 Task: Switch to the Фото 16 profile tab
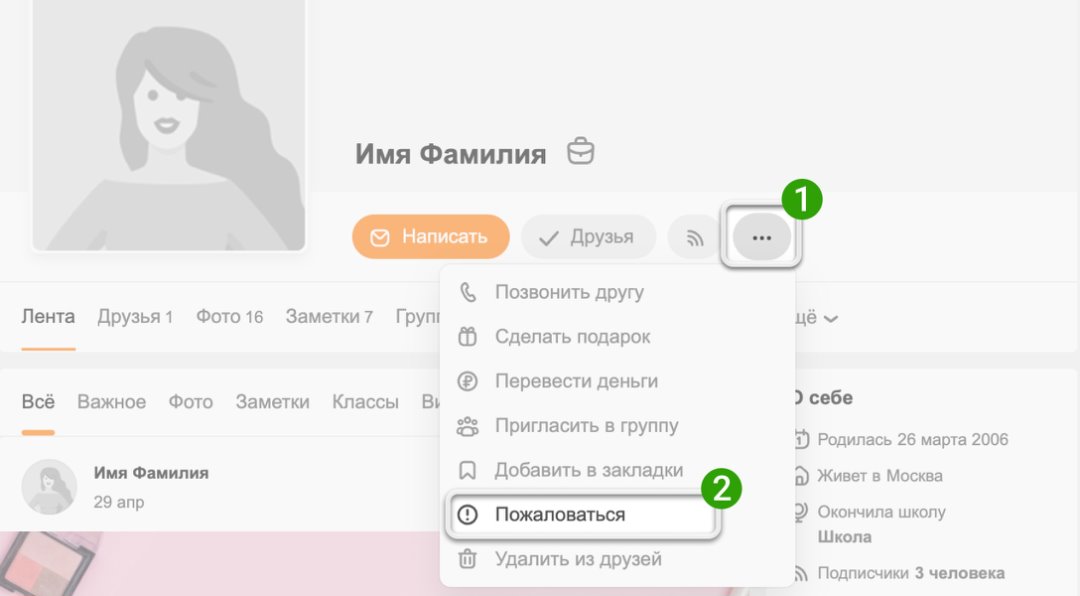click(229, 317)
